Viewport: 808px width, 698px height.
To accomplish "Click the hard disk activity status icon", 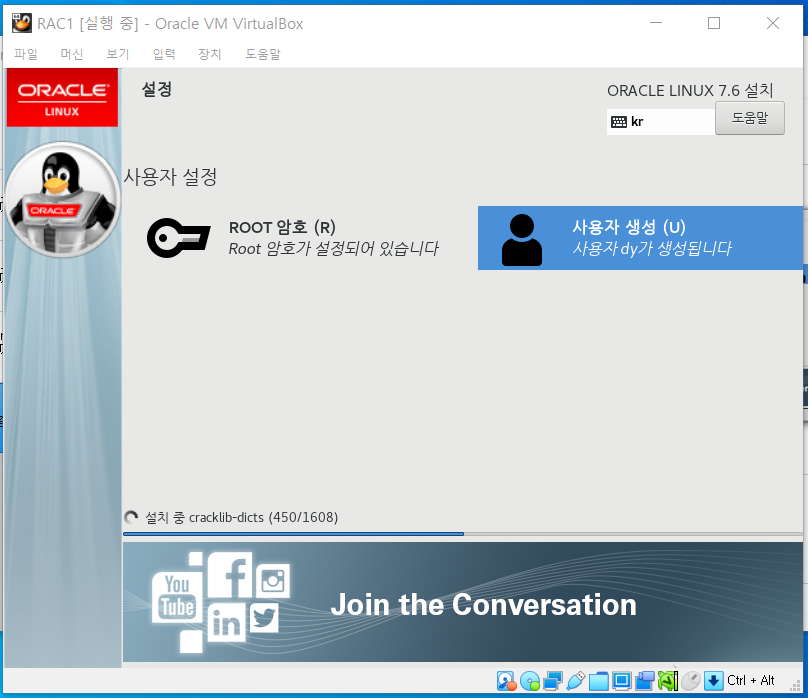I will coord(506,680).
